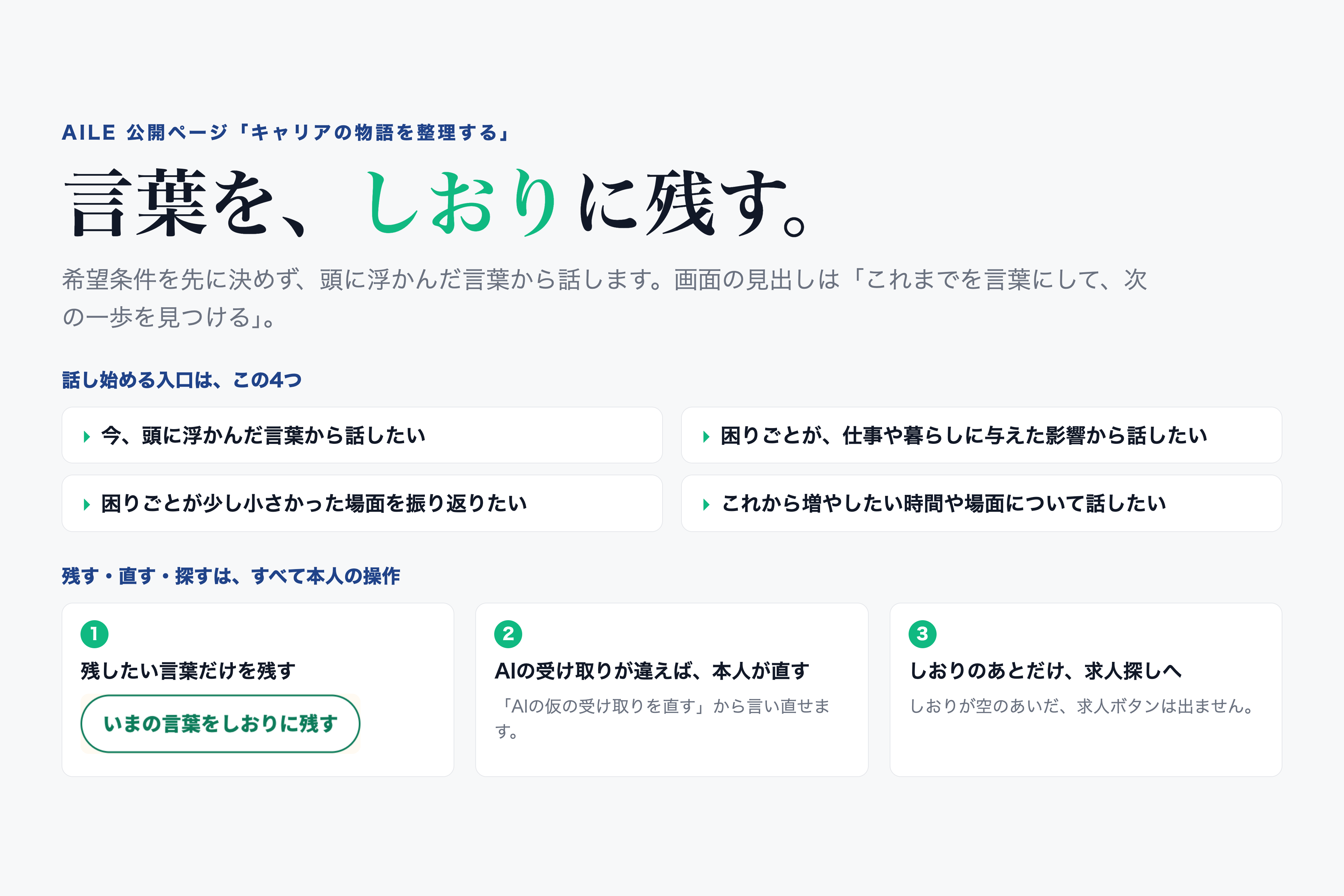Expand the 今、頭に浮かんだ言葉から話したい entry
Image resolution: width=1344 pixels, height=896 pixels.
click(x=362, y=435)
